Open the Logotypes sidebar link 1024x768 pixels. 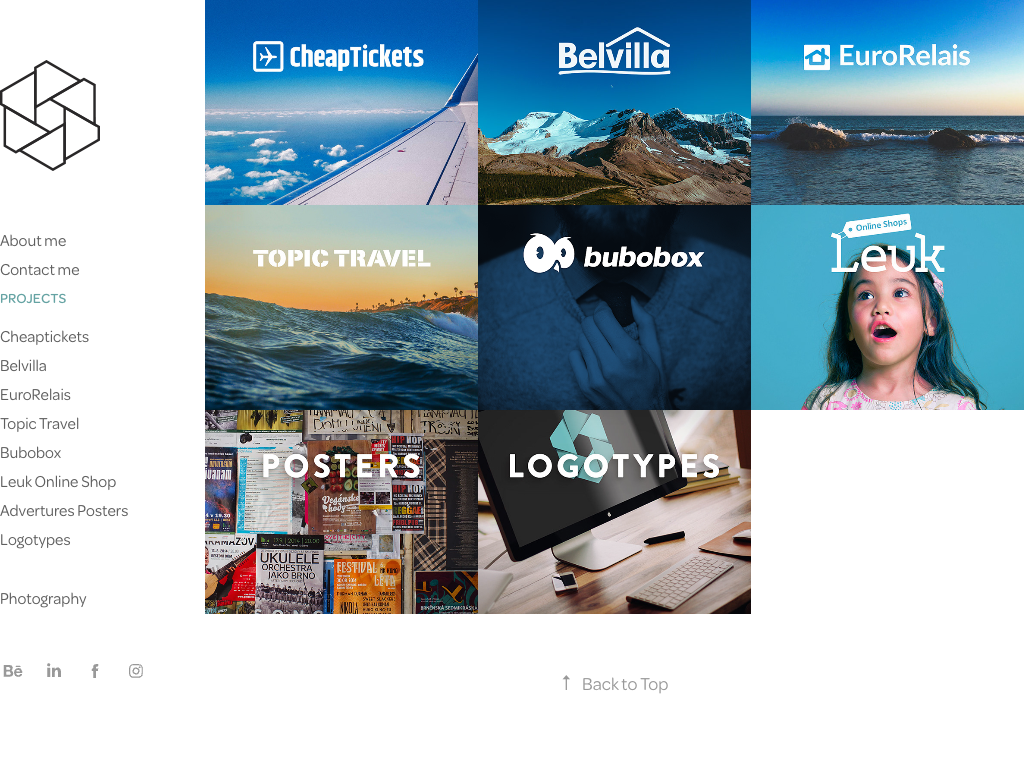(x=35, y=540)
